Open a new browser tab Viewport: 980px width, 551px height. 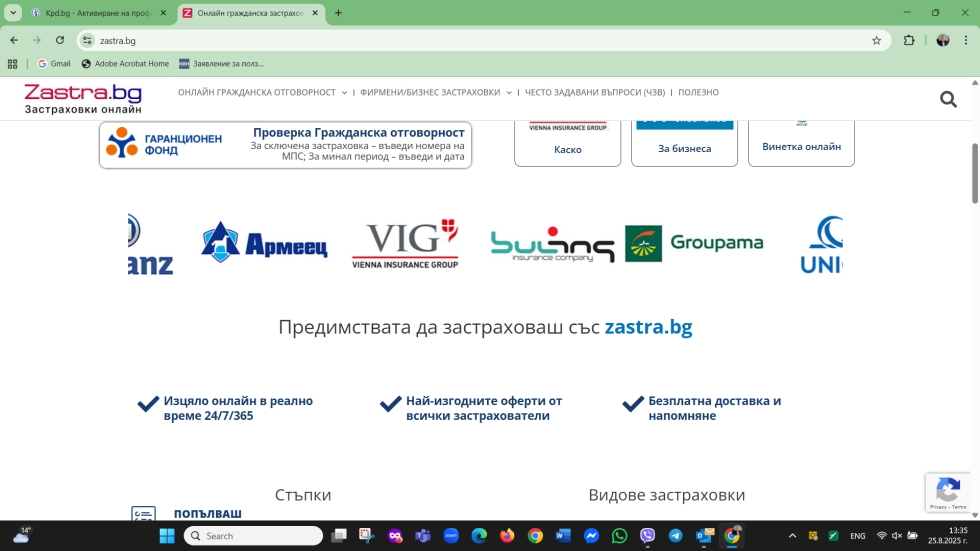pyautogui.click(x=338, y=12)
